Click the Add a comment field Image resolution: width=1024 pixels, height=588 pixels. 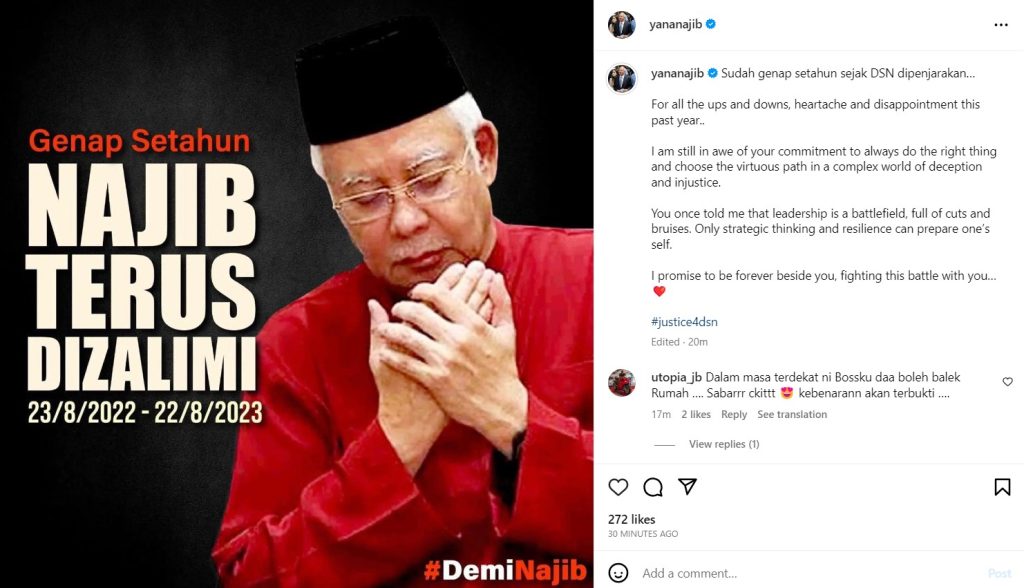(810, 573)
